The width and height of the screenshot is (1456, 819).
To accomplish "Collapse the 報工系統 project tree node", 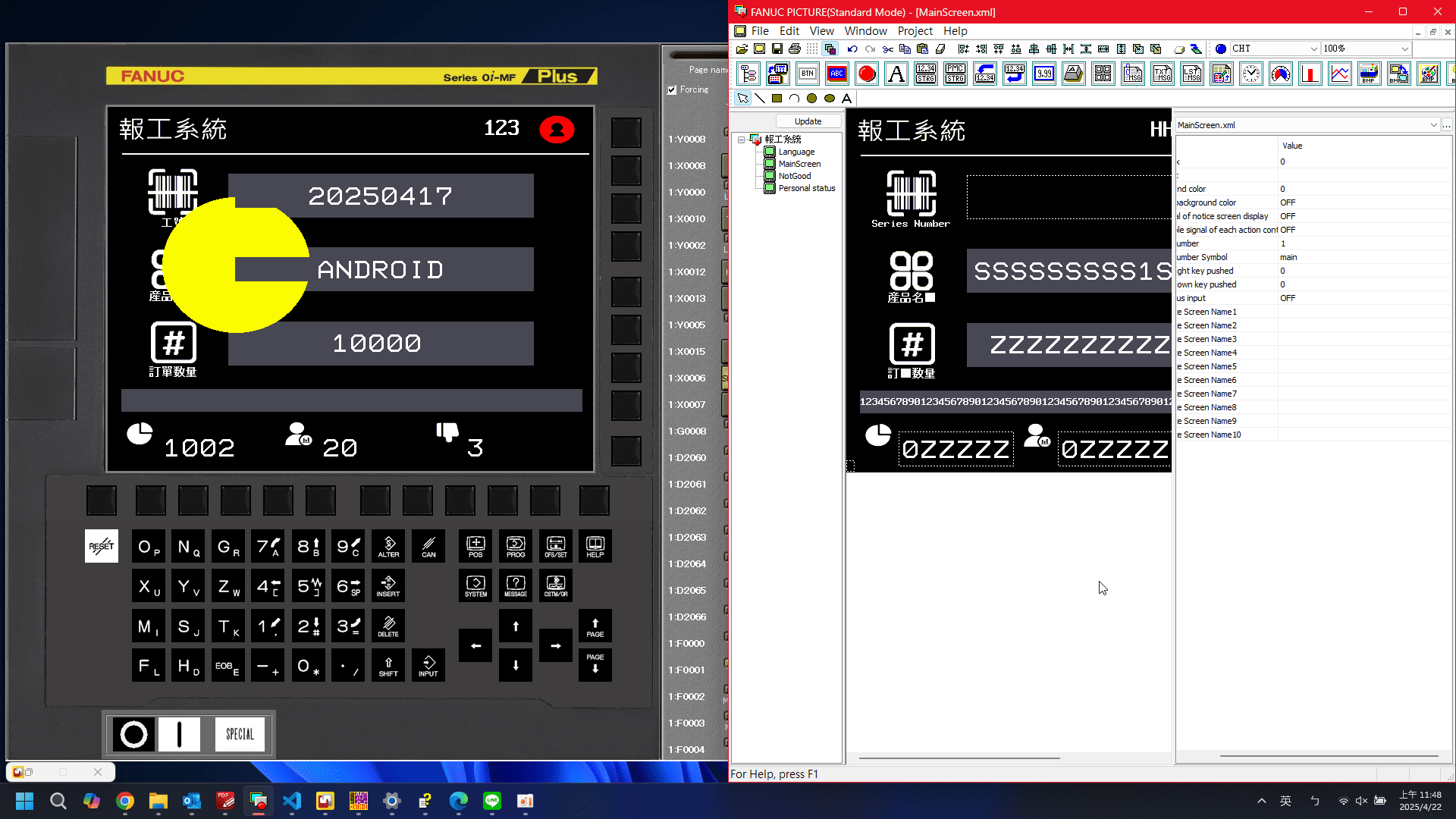I will tap(741, 140).
